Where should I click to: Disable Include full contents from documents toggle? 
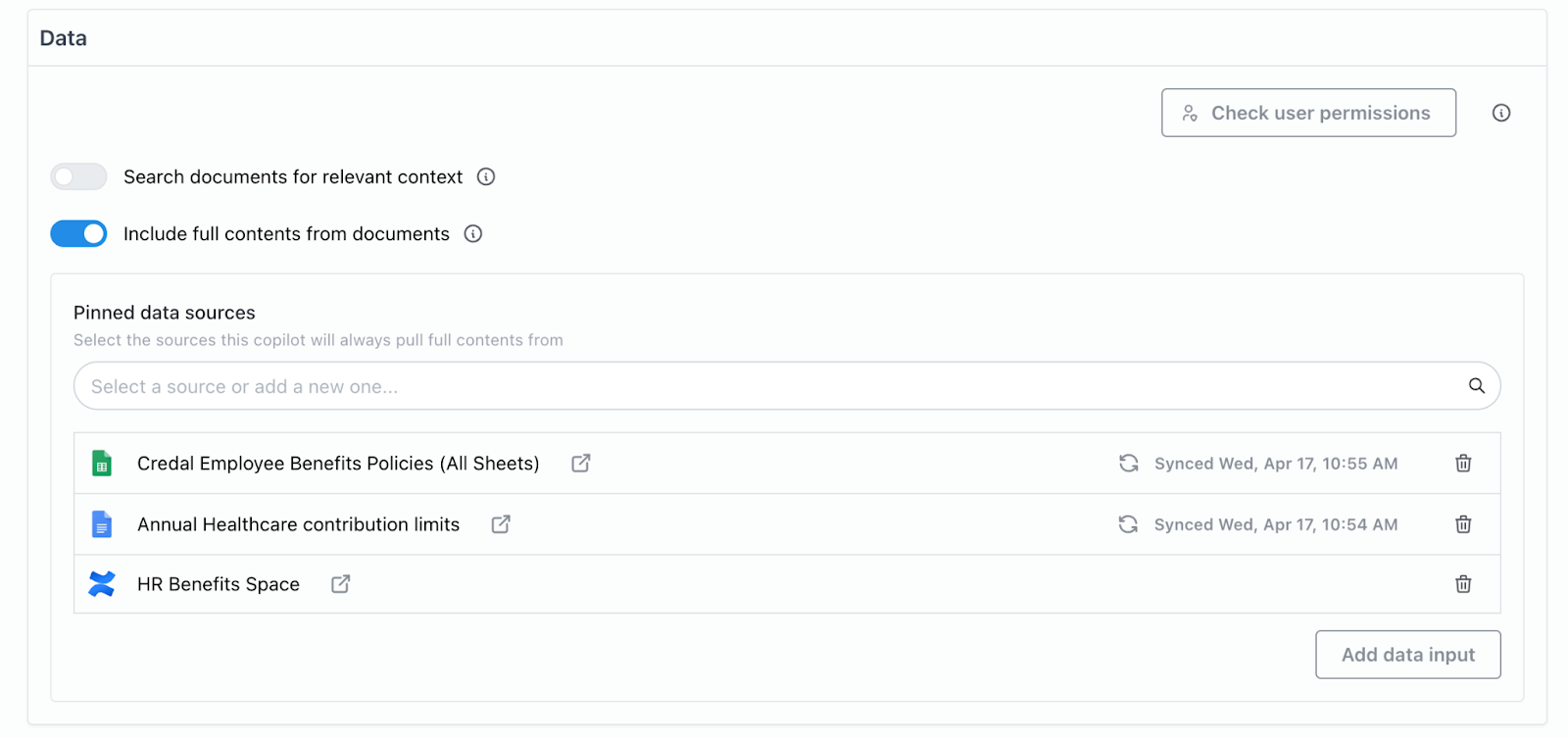click(x=78, y=234)
